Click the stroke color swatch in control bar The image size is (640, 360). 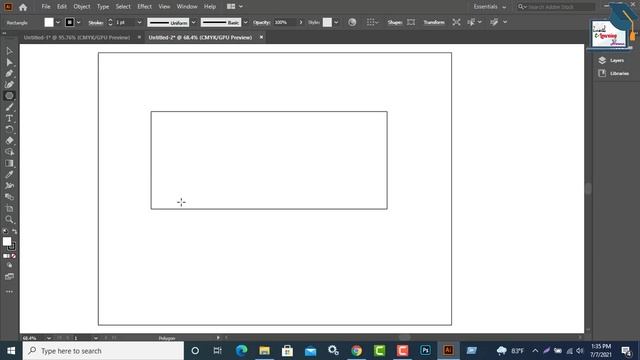tap(69, 22)
